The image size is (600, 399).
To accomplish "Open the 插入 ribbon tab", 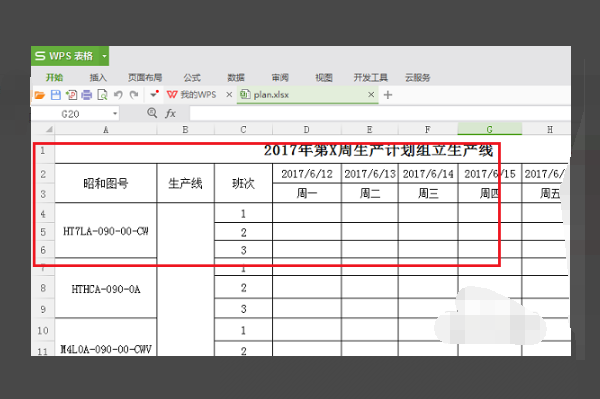I will pyautogui.click(x=98, y=78).
